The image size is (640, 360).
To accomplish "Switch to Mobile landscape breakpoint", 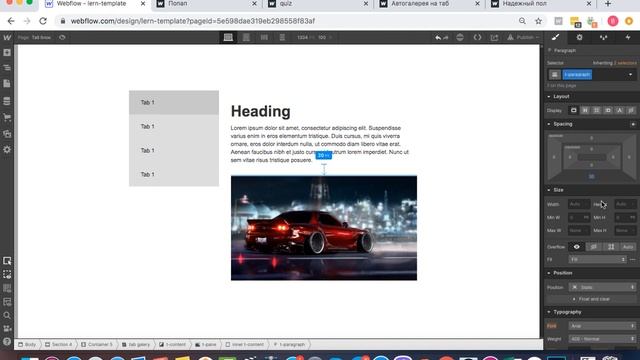I will click(x=264, y=37).
